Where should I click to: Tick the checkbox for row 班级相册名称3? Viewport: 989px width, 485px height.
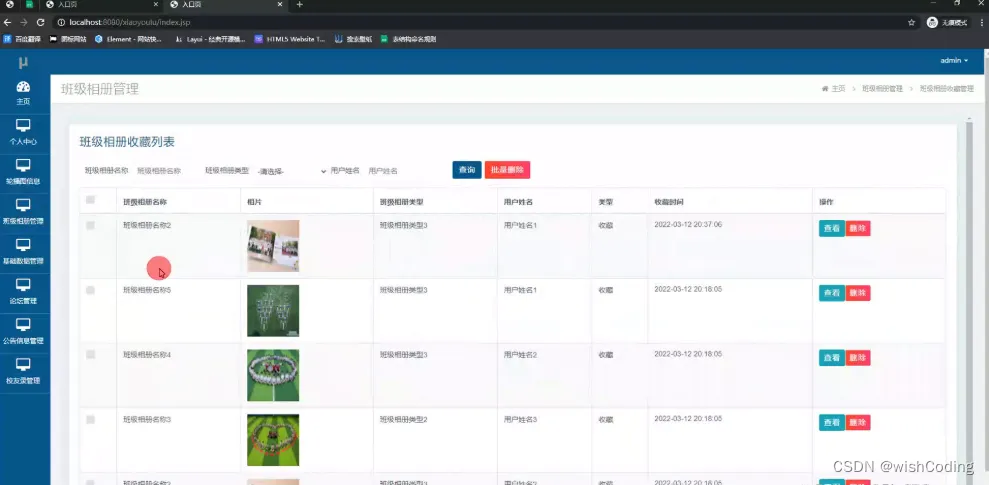[x=90, y=419]
